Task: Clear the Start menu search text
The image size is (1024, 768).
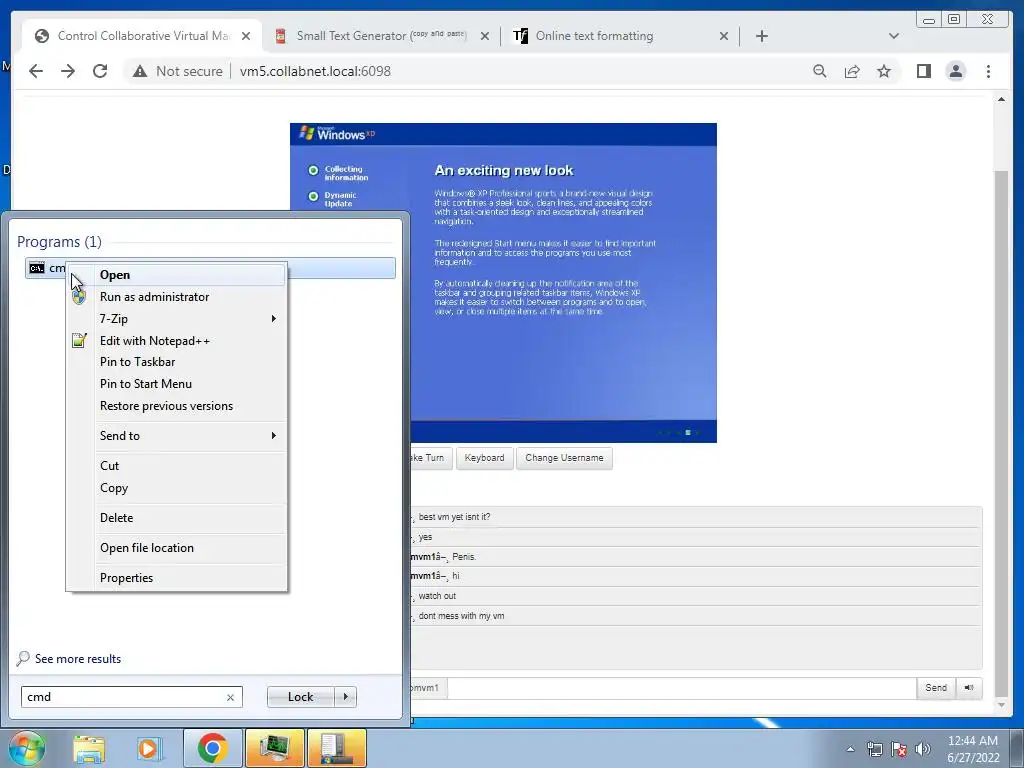Action: click(230, 697)
